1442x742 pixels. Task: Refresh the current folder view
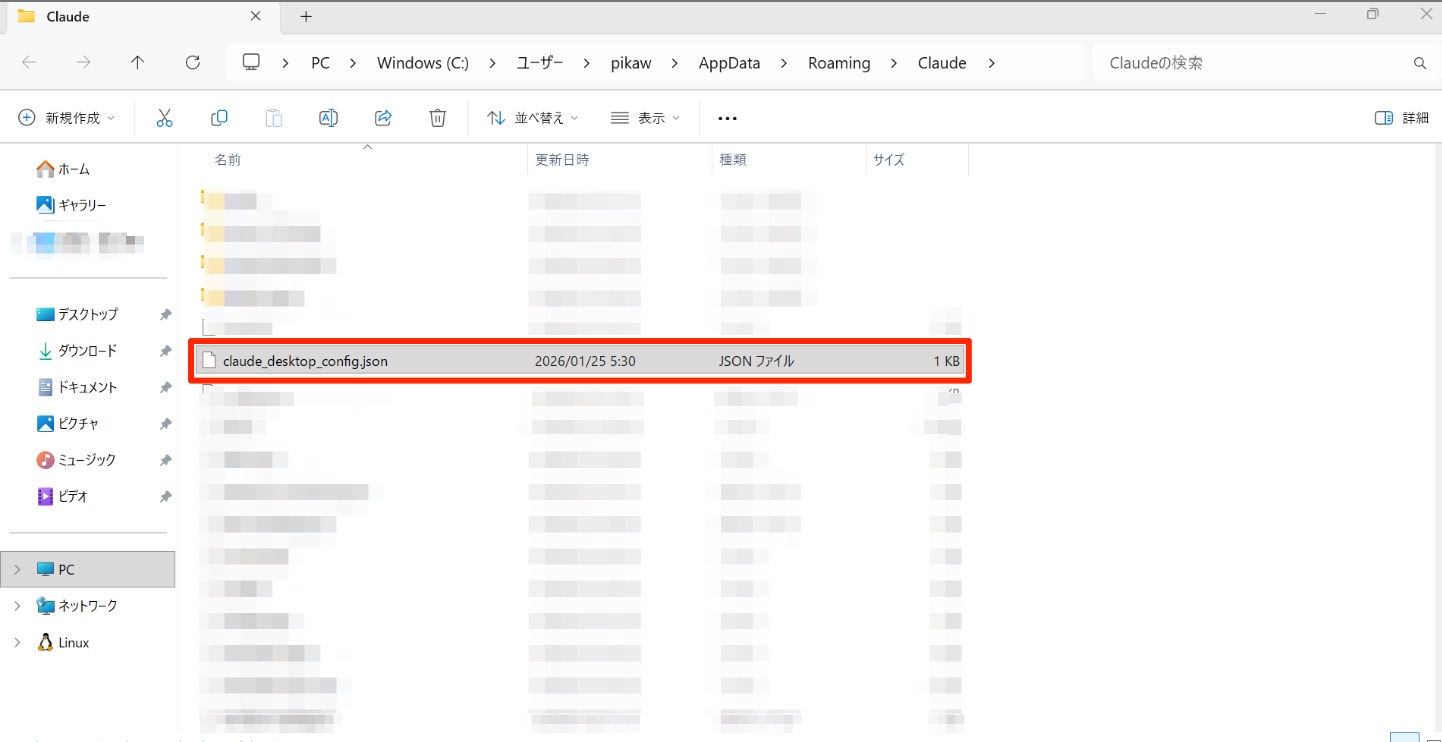pyautogui.click(x=193, y=62)
